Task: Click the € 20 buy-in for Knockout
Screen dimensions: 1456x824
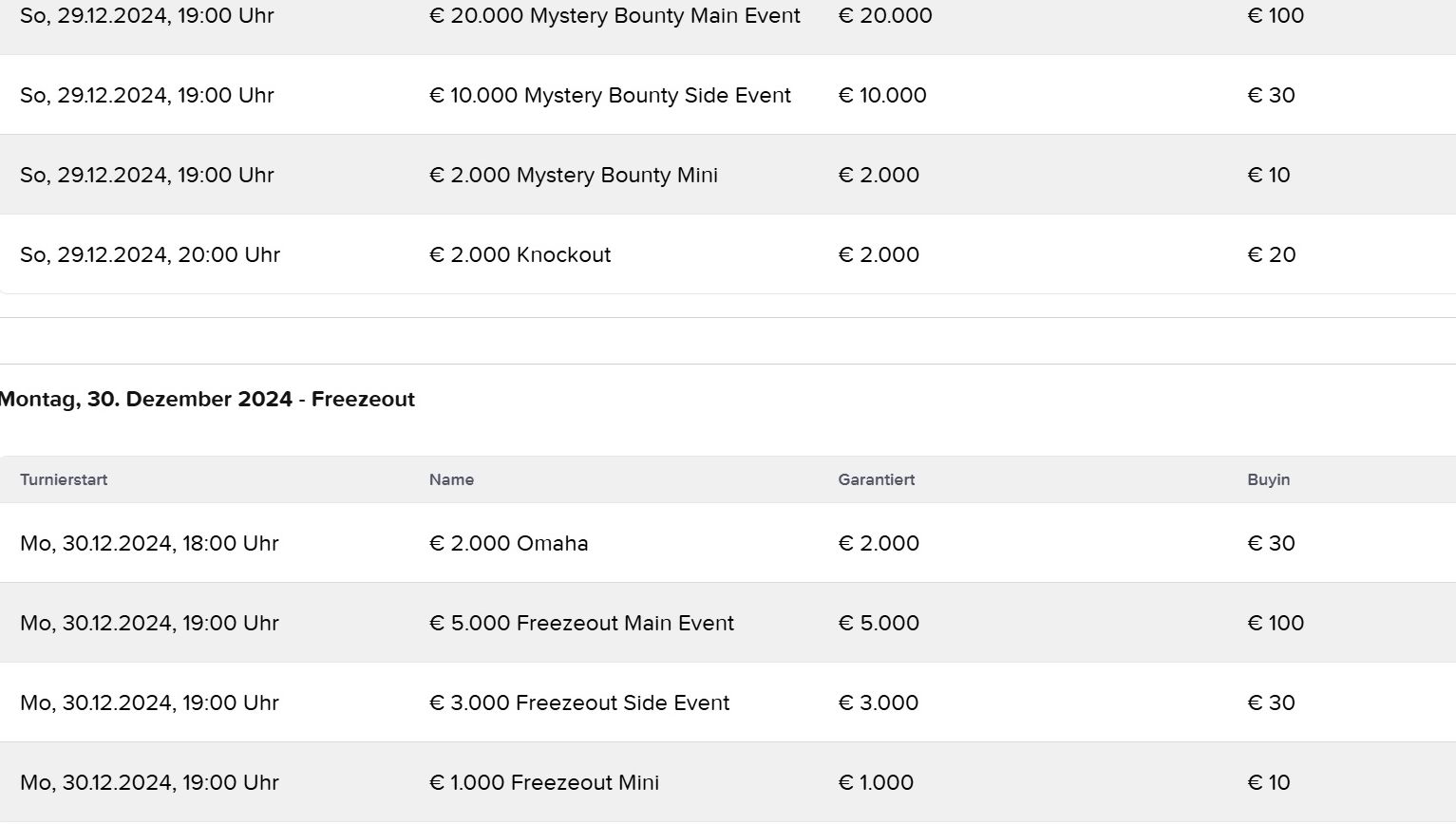Action: click(x=1271, y=255)
